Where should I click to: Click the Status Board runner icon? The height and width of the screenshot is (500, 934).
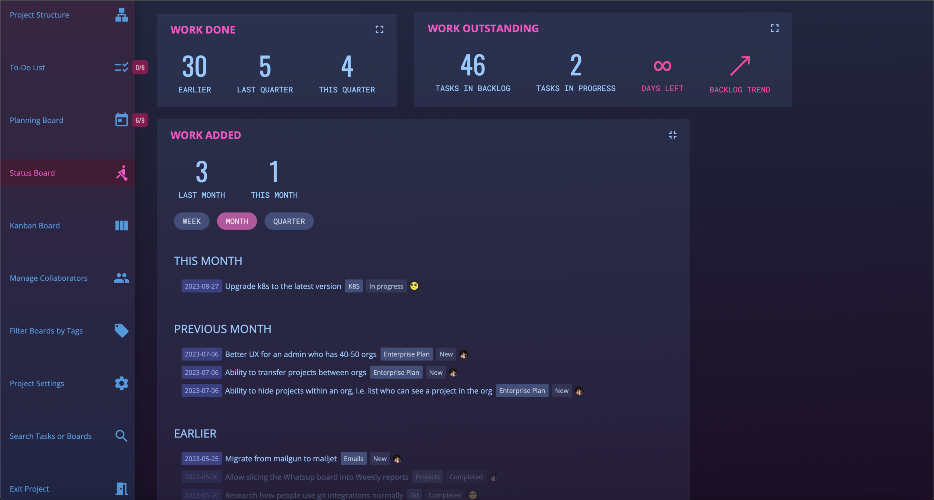[122, 173]
